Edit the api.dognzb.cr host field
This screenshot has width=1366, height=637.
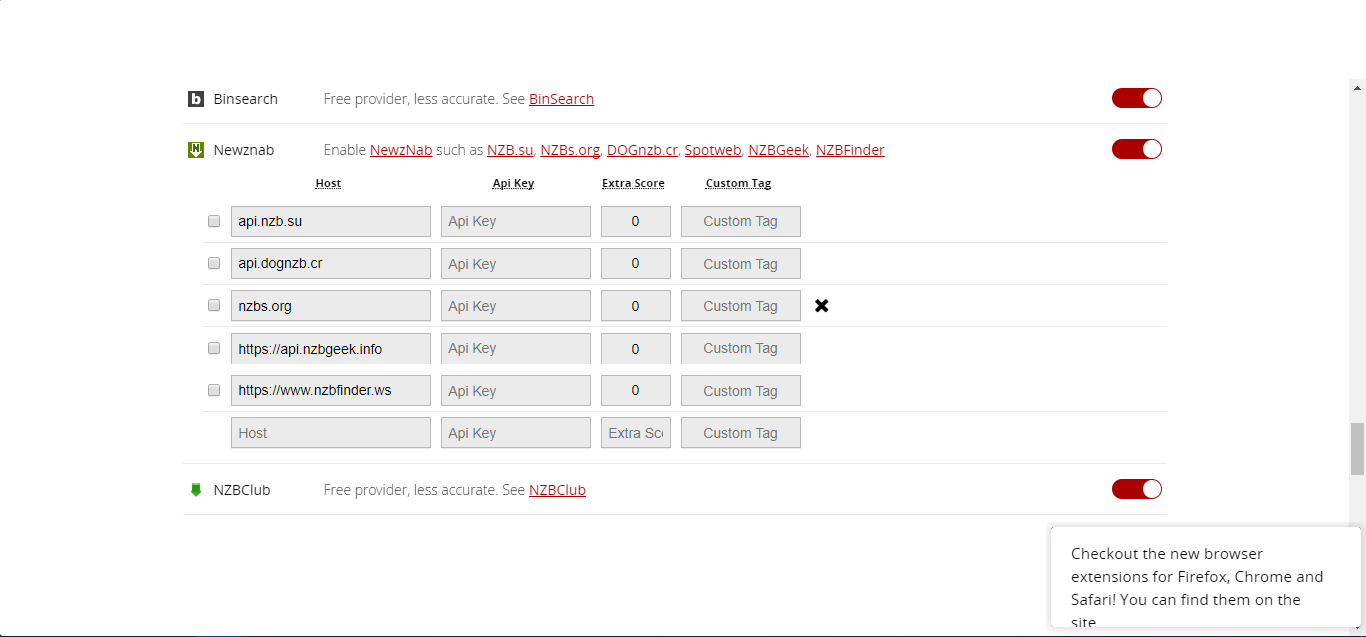331,264
